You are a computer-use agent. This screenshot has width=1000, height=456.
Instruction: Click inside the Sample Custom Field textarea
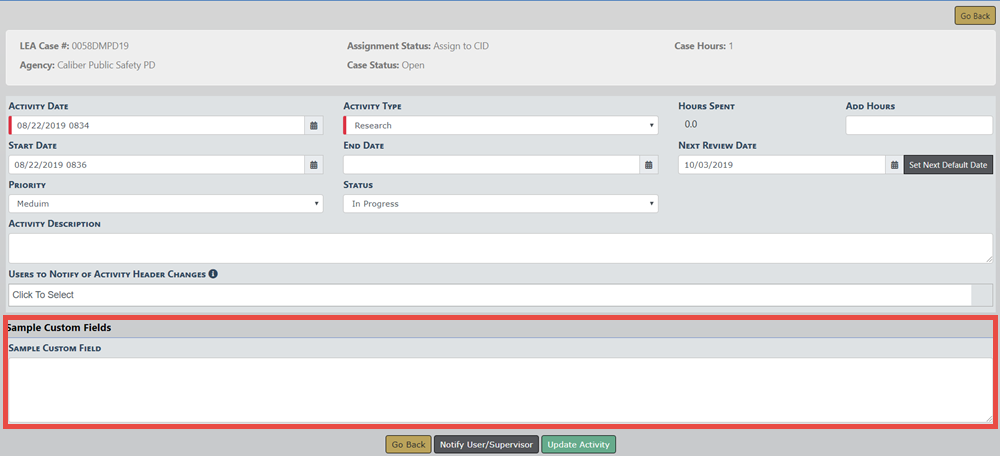[x=498, y=390]
